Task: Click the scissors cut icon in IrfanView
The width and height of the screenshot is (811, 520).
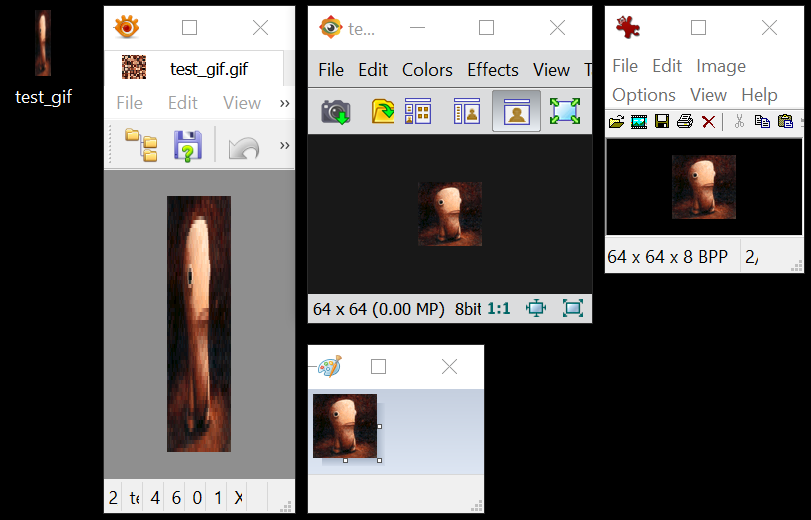Action: tap(739, 122)
